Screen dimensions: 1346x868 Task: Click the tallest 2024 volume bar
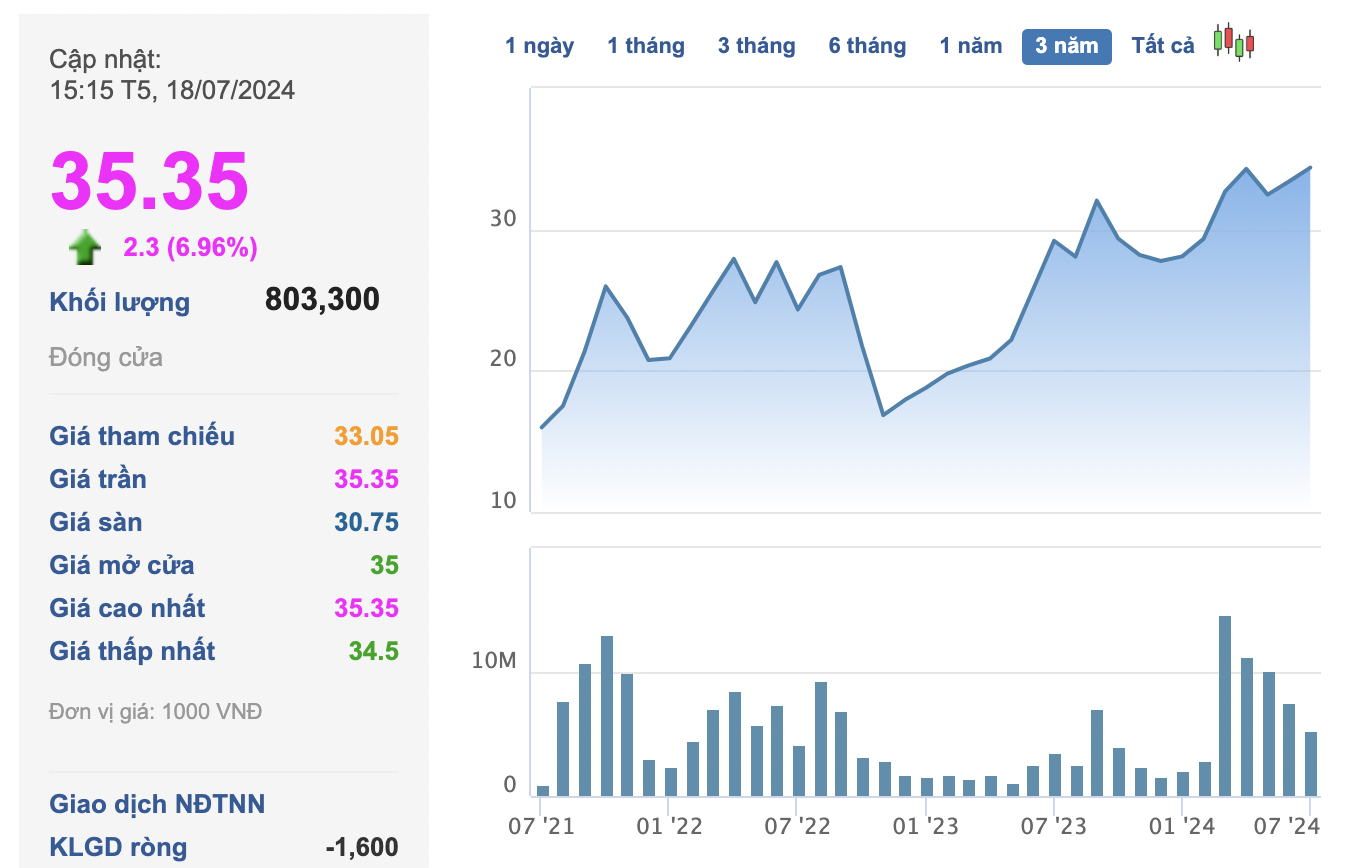click(x=1224, y=700)
